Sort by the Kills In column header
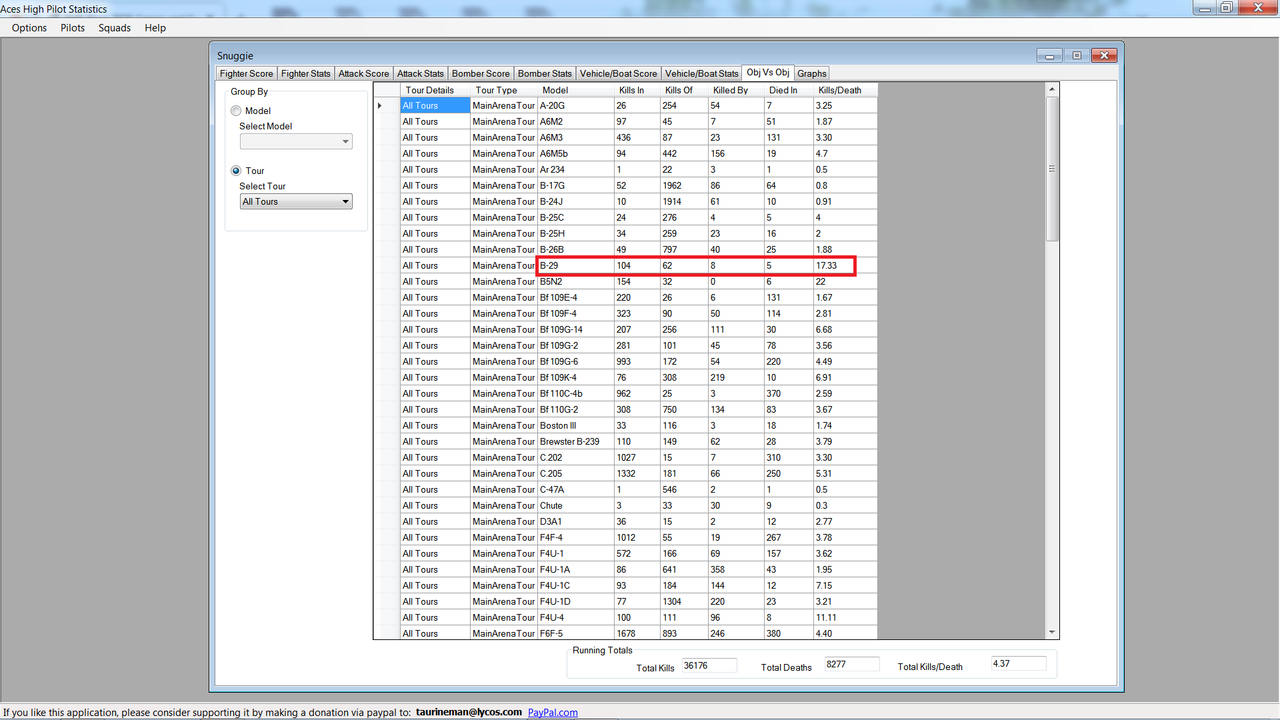The width and height of the screenshot is (1280, 720). pos(638,90)
